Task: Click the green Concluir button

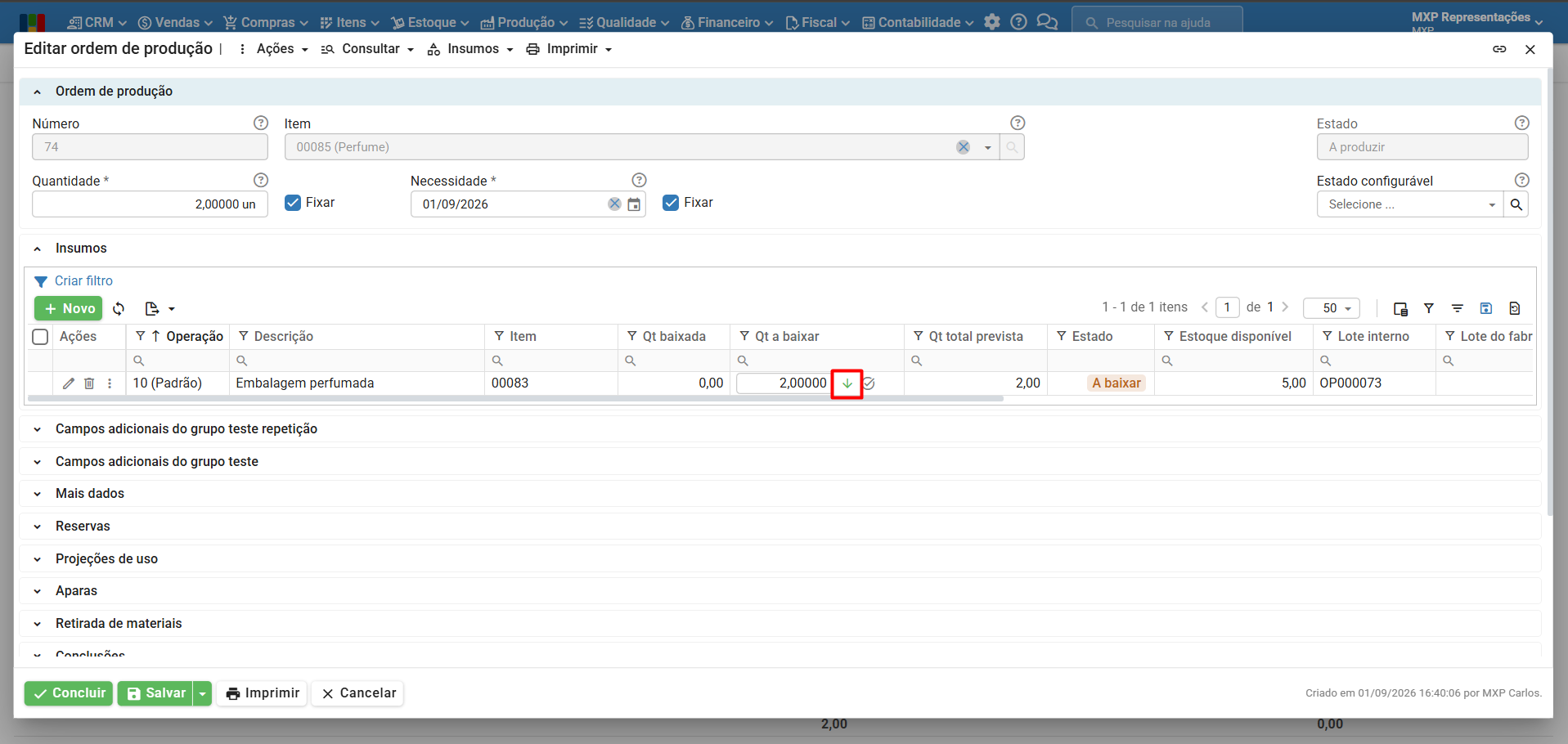Action: click(x=69, y=693)
